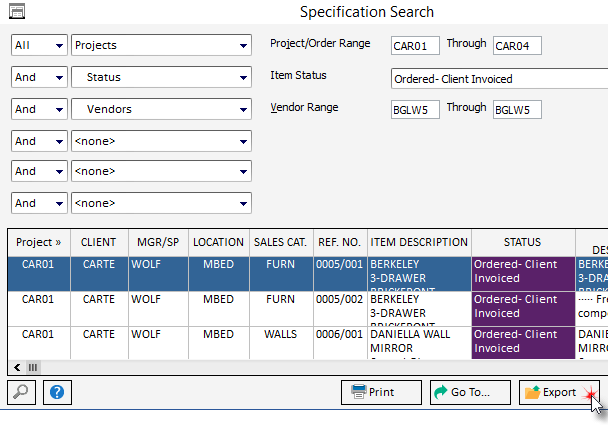
Task: Expand the Projects field dropdown
Action: tap(243, 46)
